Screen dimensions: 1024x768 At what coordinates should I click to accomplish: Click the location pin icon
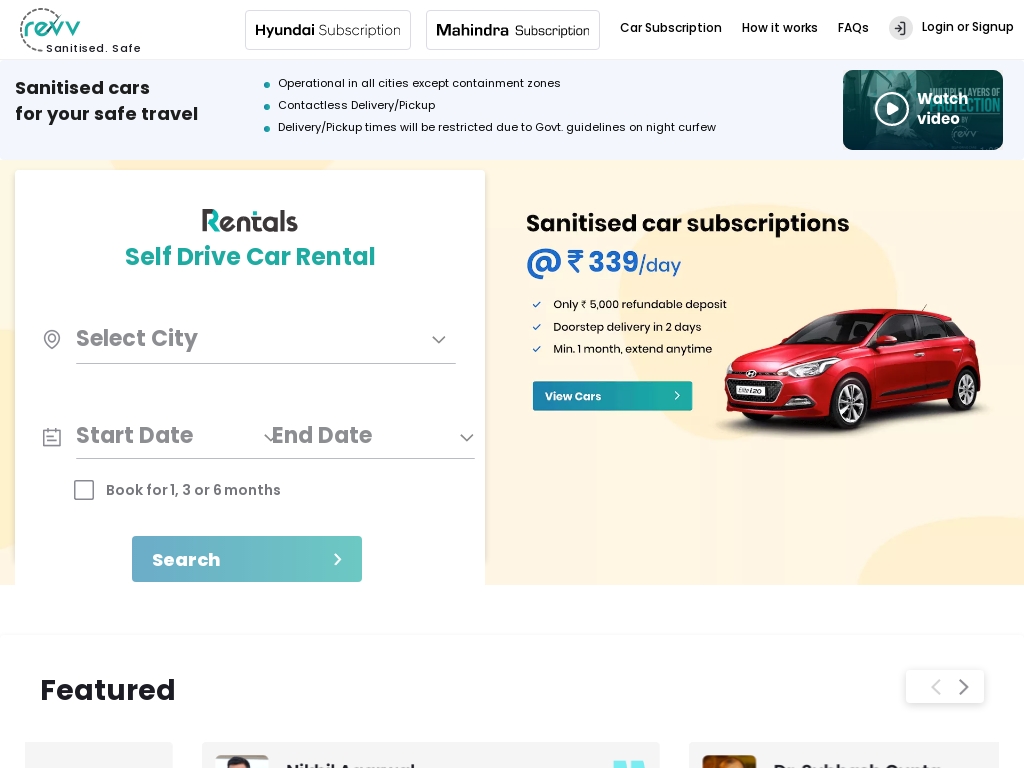52,340
